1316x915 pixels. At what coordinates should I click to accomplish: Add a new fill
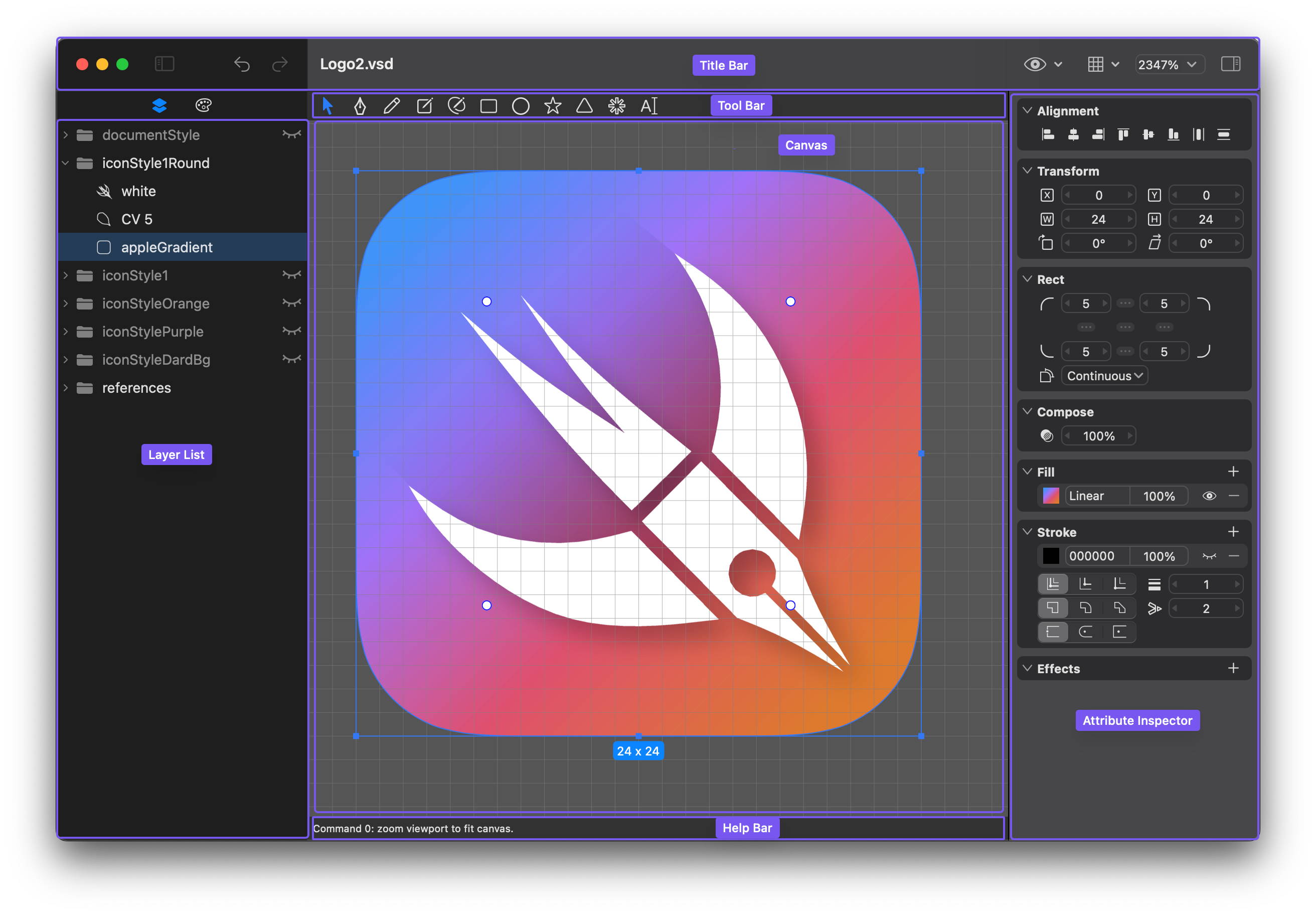click(x=1233, y=472)
